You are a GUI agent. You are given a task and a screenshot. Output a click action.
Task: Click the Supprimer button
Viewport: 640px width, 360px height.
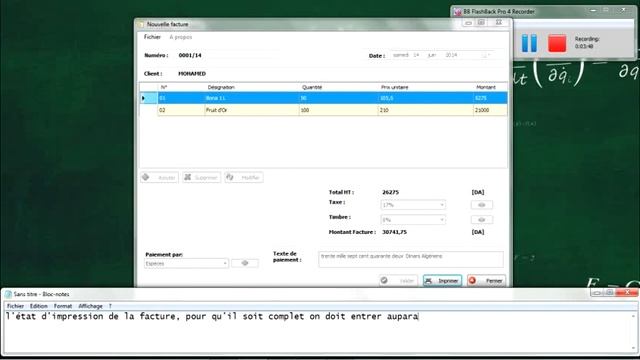pyautogui.click(x=202, y=178)
